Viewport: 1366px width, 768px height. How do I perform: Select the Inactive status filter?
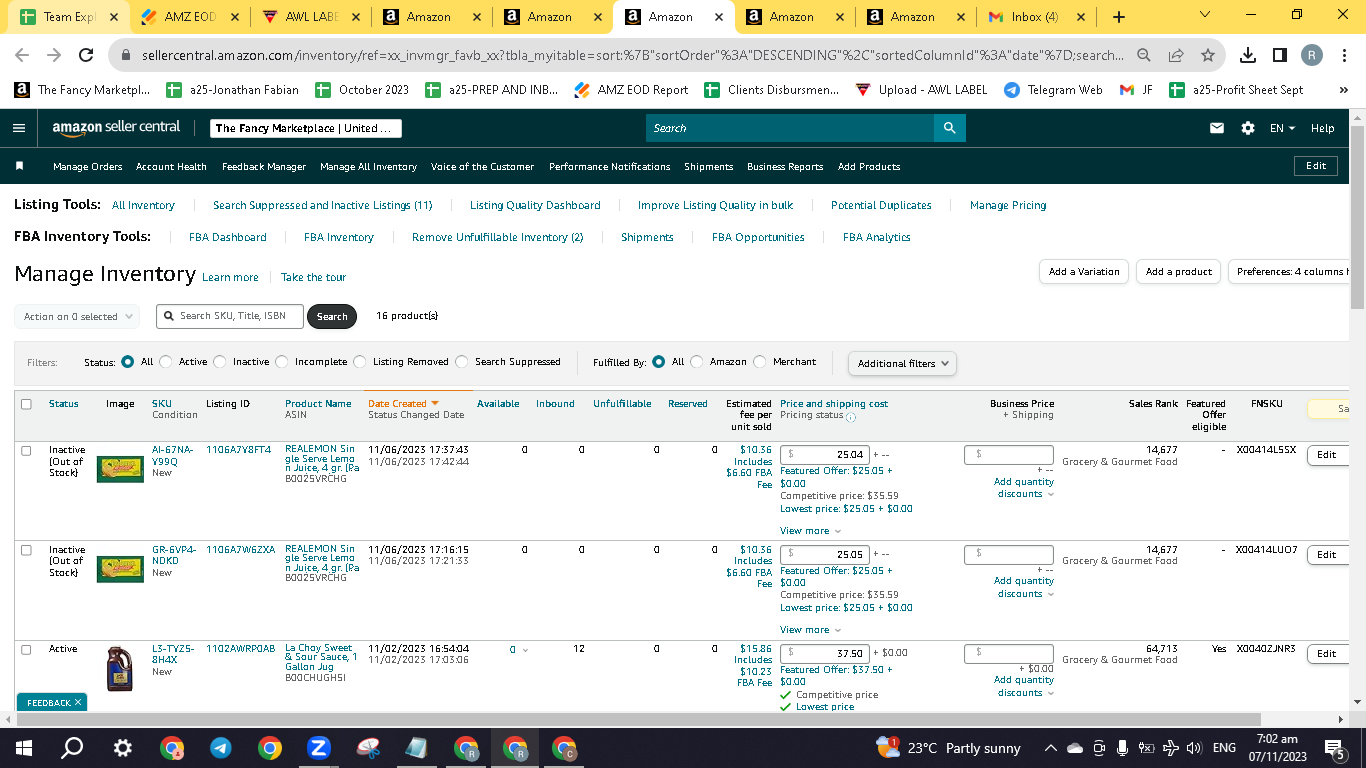[220, 362]
